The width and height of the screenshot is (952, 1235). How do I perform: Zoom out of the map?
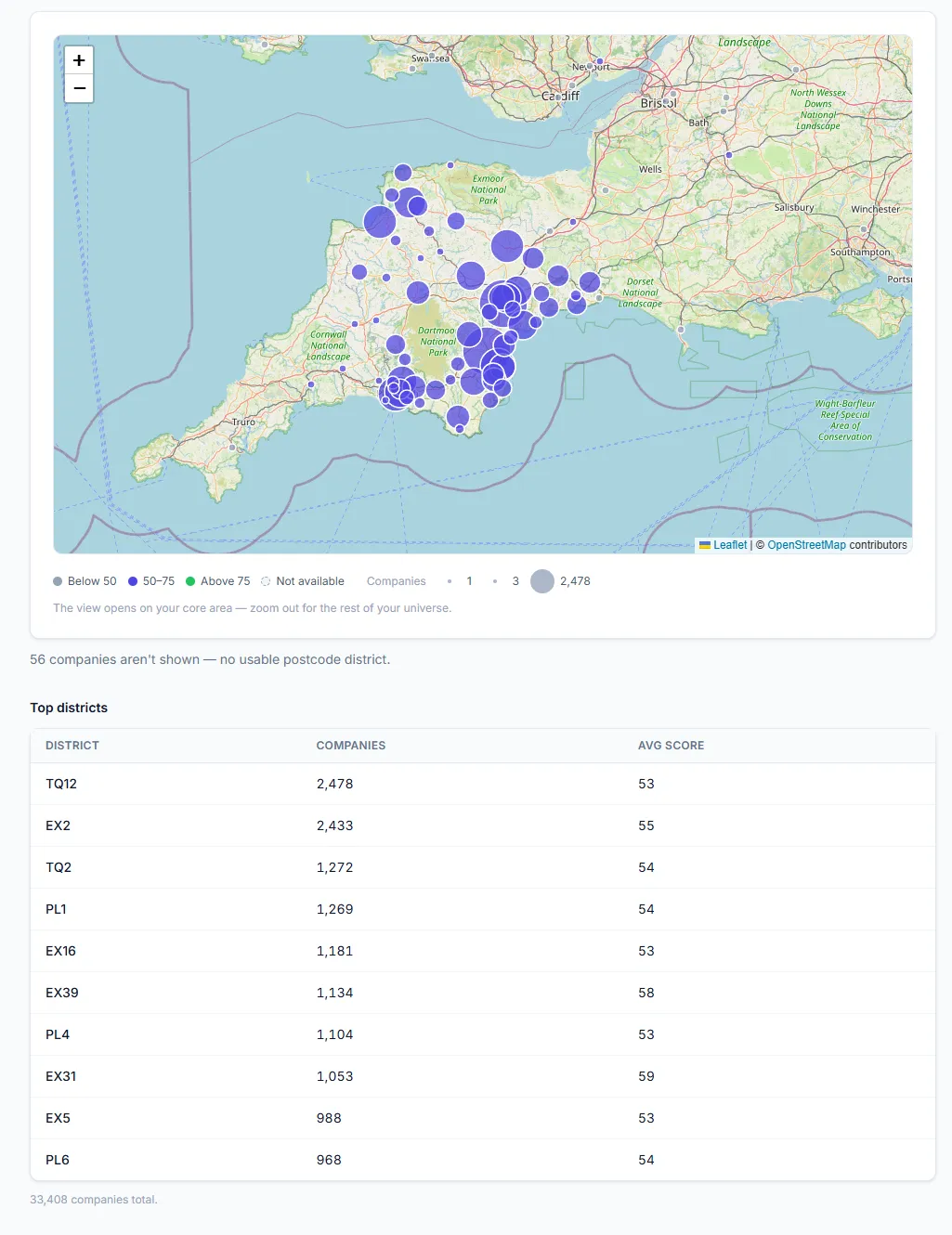[x=79, y=88]
